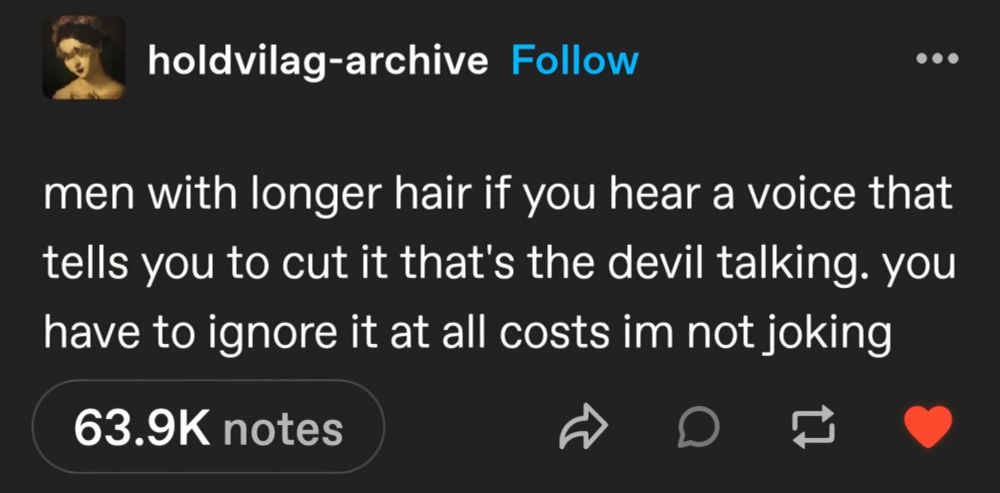This screenshot has width=1000, height=493.
Task: Click the blue Follow text
Action: pyautogui.click(x=575, y=61)
